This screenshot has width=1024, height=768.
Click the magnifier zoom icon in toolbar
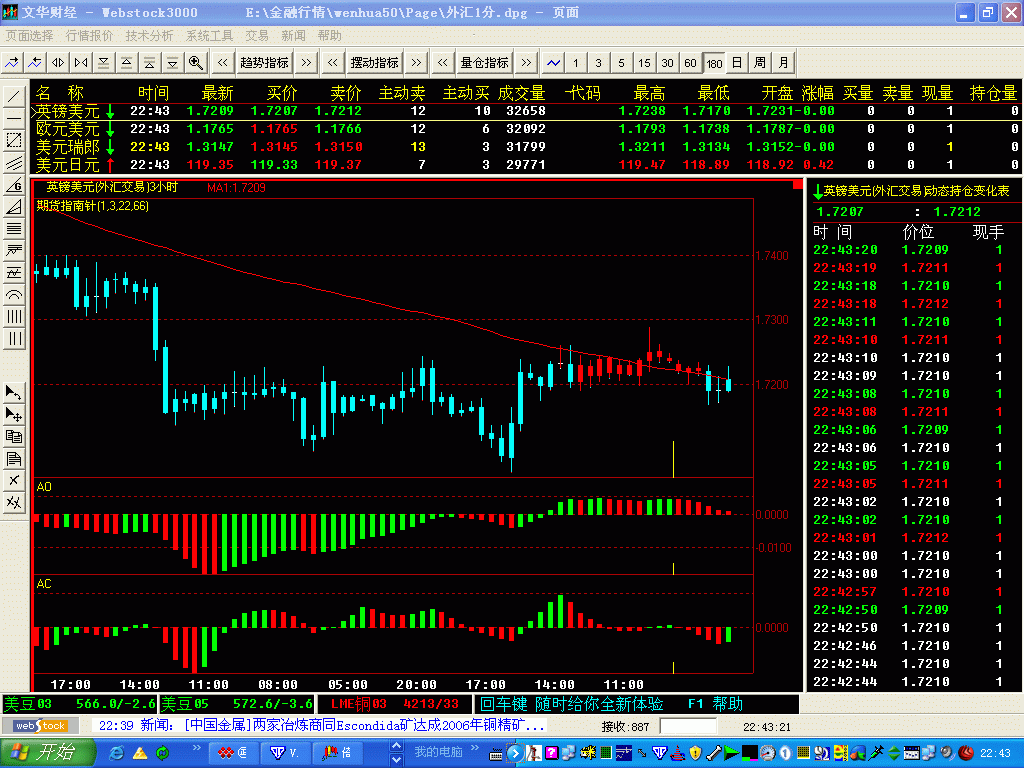click(x=195, y=62)
